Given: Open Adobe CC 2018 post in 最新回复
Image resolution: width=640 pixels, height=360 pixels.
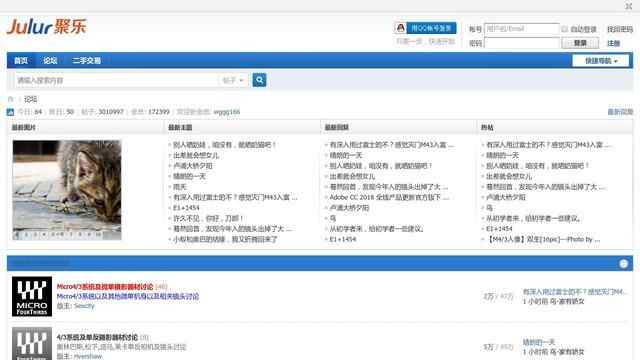Looking at the screenshot, I should pyautogui.click(x=389, y=197).
